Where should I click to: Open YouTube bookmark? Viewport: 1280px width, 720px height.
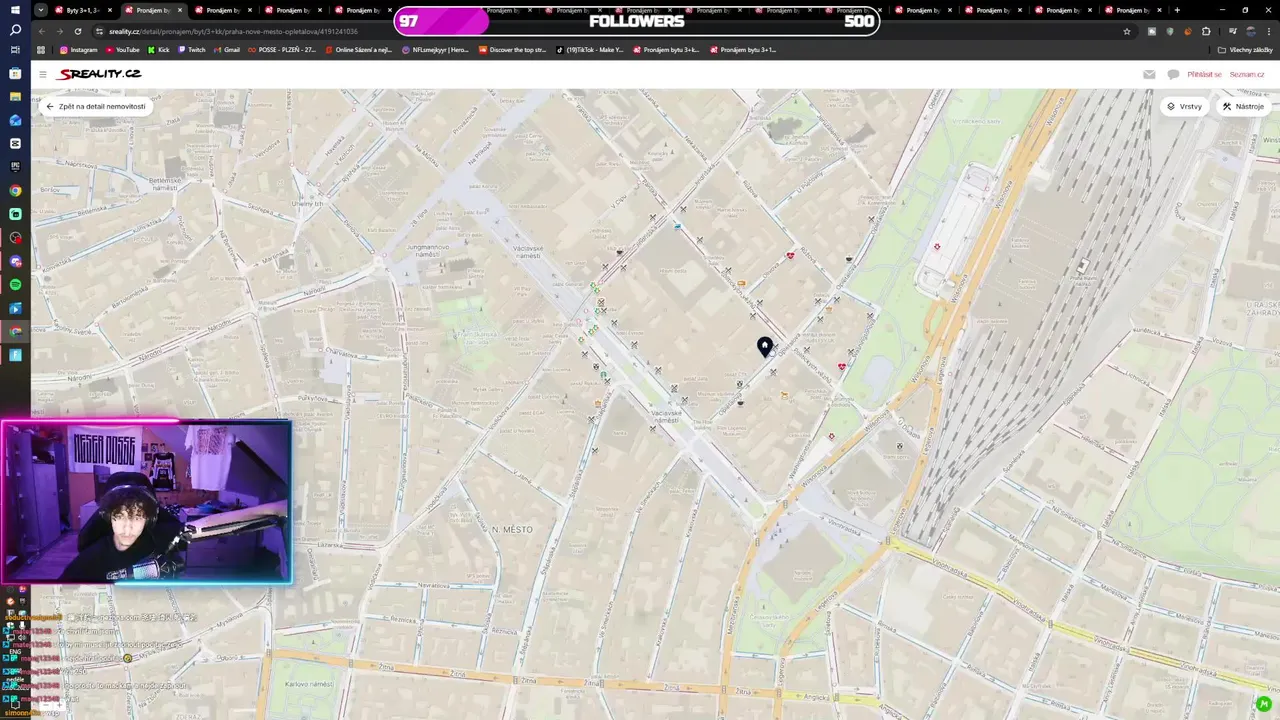(x=123, y=49)
